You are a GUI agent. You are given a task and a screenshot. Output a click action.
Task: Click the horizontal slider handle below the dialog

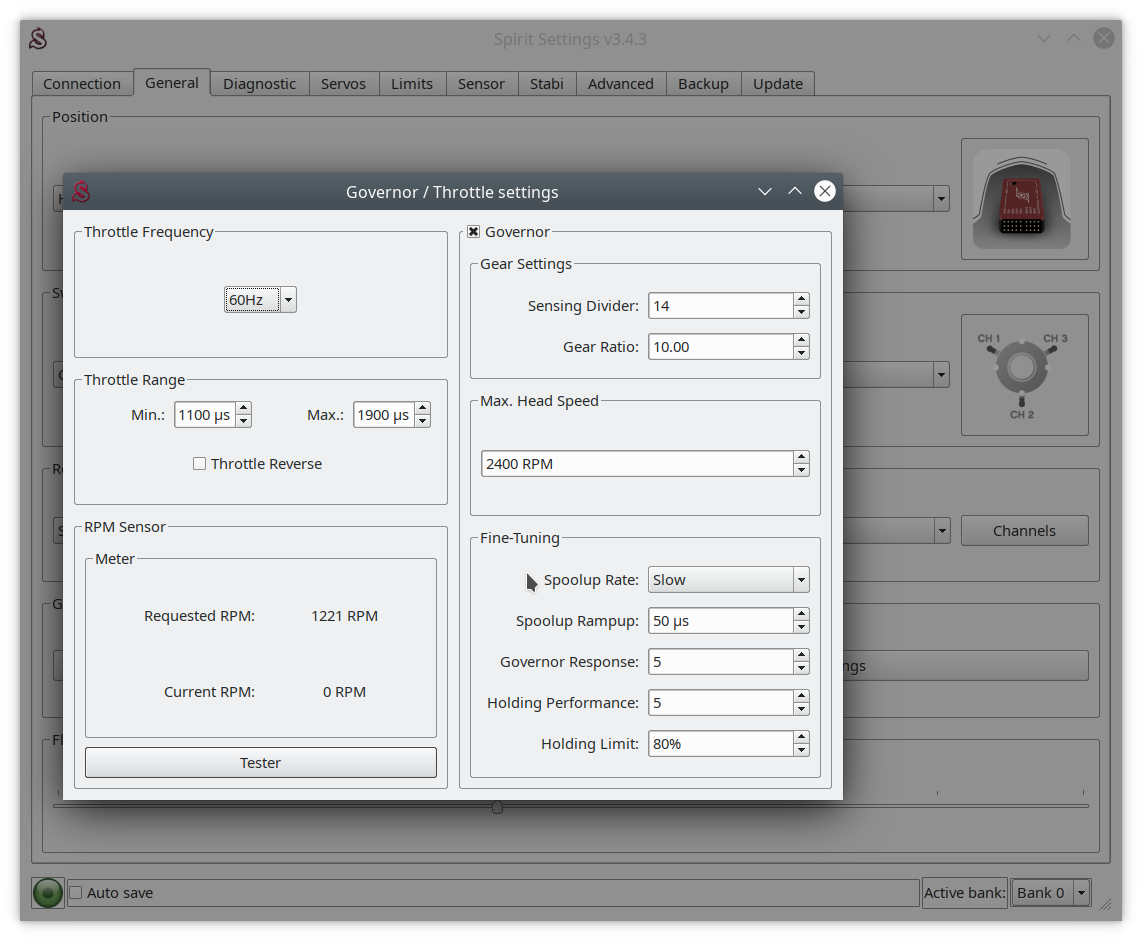point(497,807)
